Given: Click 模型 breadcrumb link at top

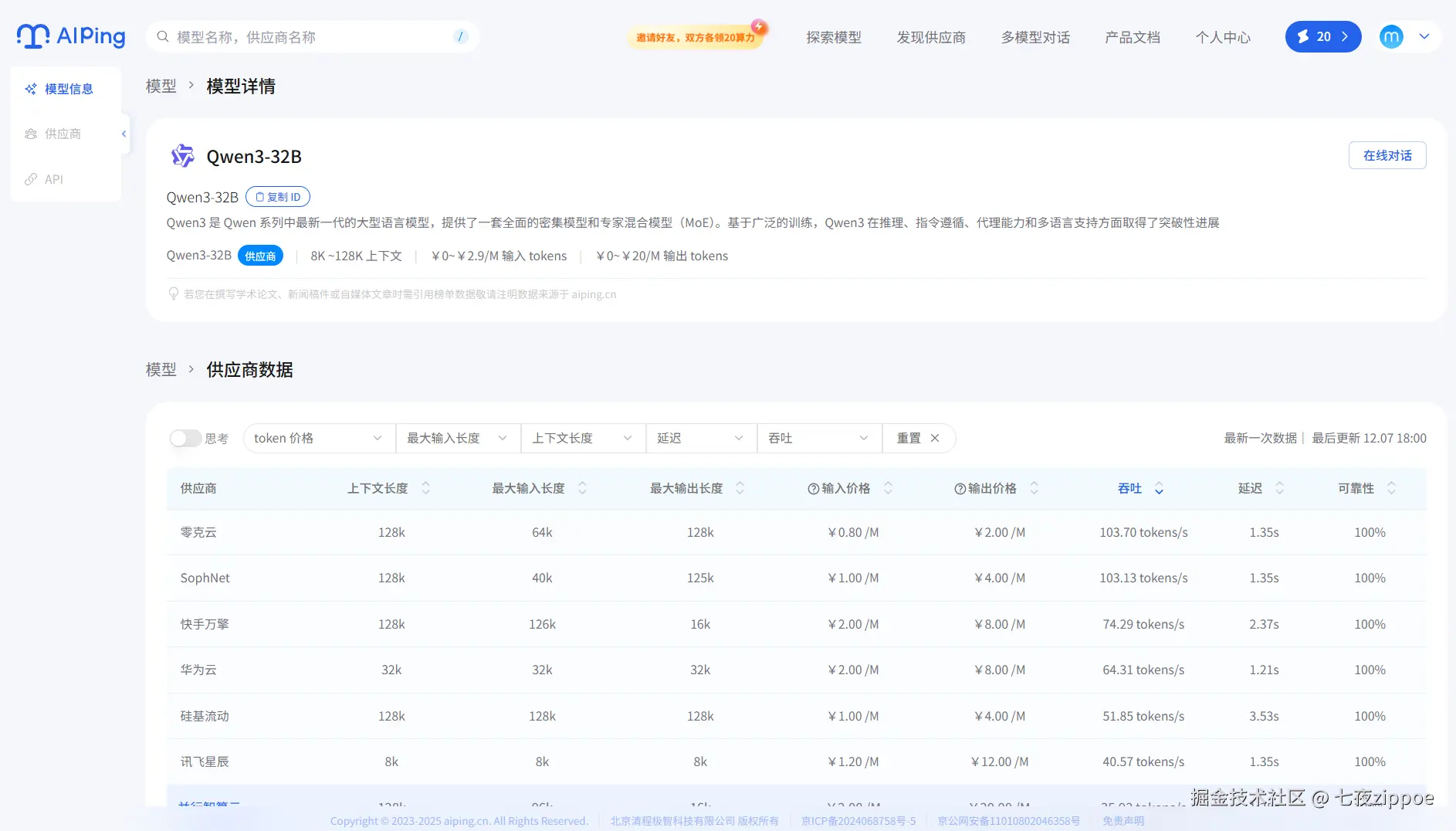Looking at the screenshot, I should (161, 86).
